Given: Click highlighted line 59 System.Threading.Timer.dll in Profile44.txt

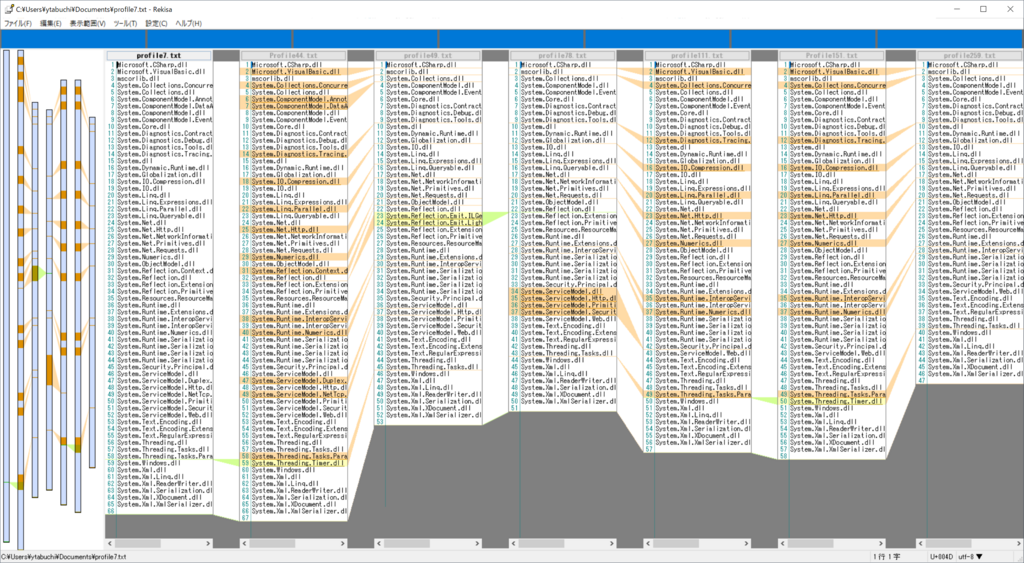Looking at the screenshot, I should click(295, 462).
